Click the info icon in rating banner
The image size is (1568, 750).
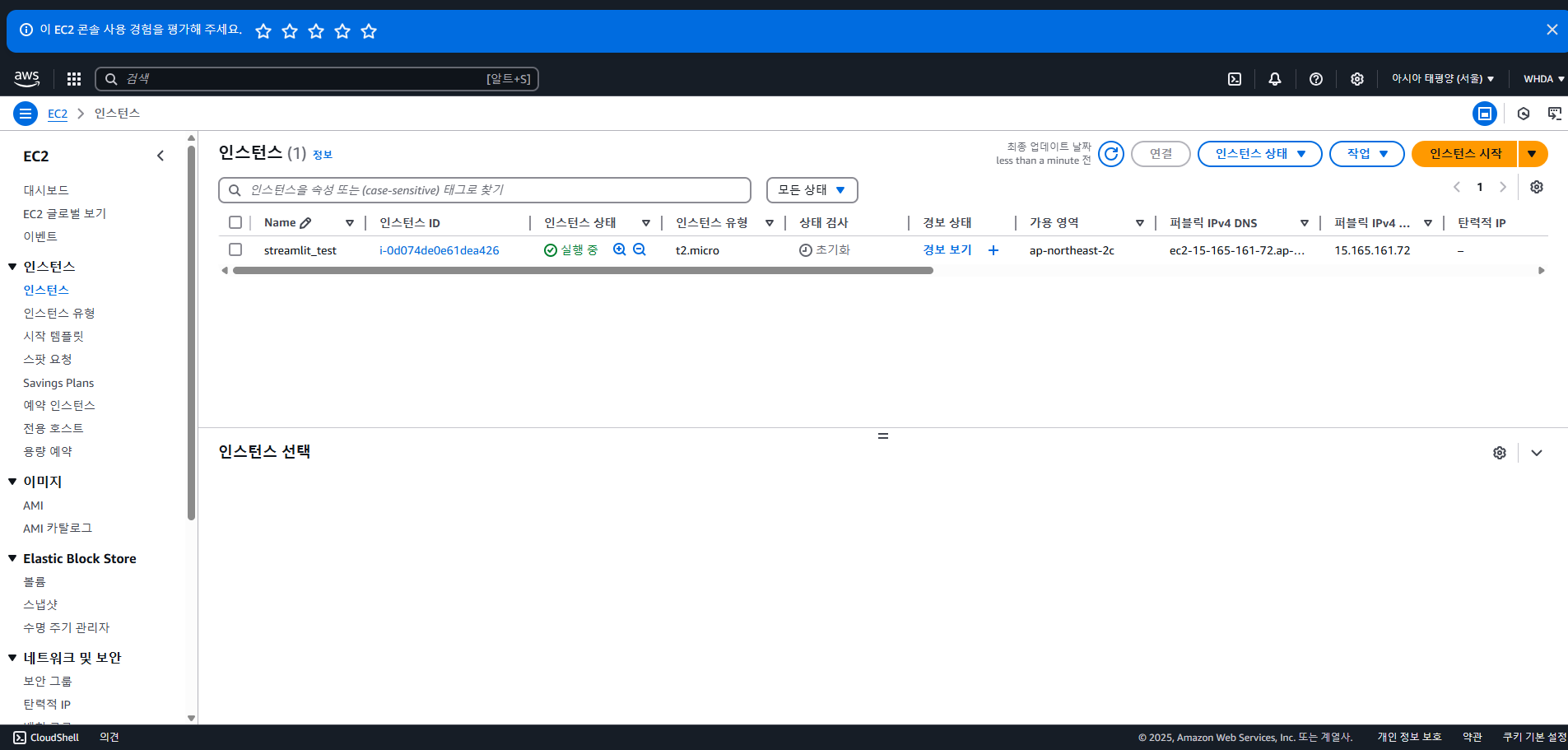coord(26,30)
